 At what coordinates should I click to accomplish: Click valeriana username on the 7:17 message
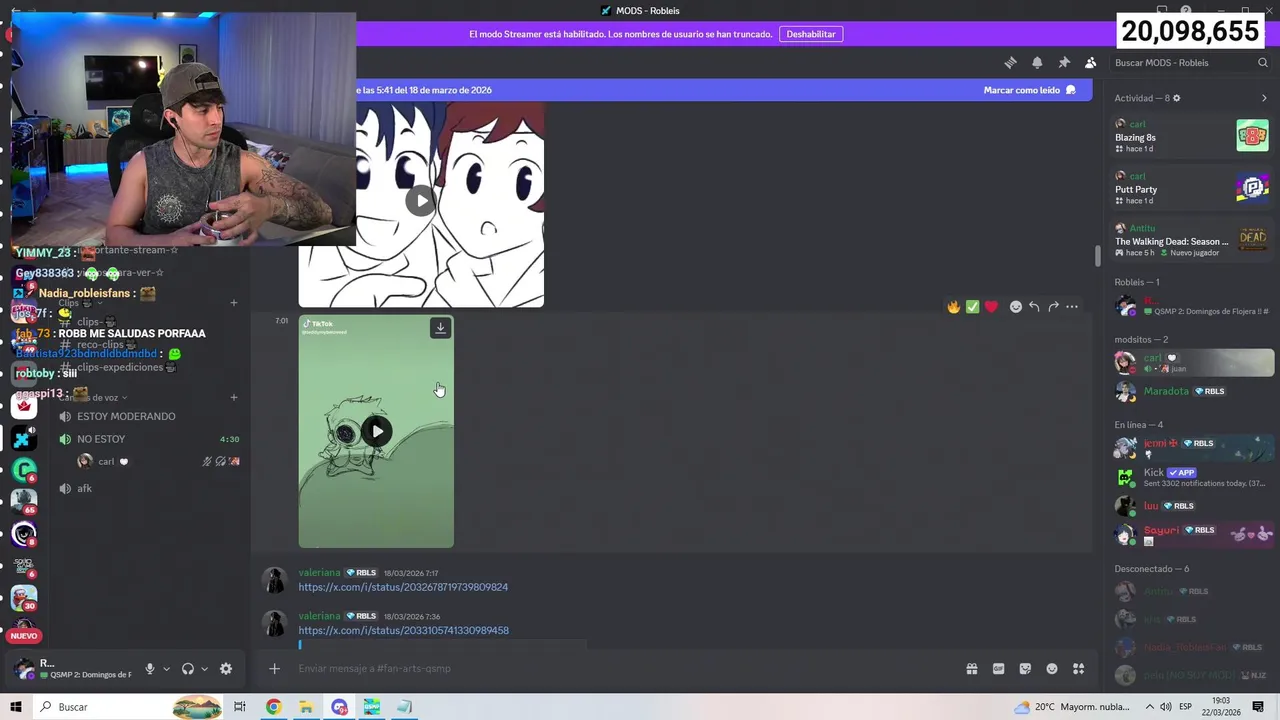(x=319, y=573)
